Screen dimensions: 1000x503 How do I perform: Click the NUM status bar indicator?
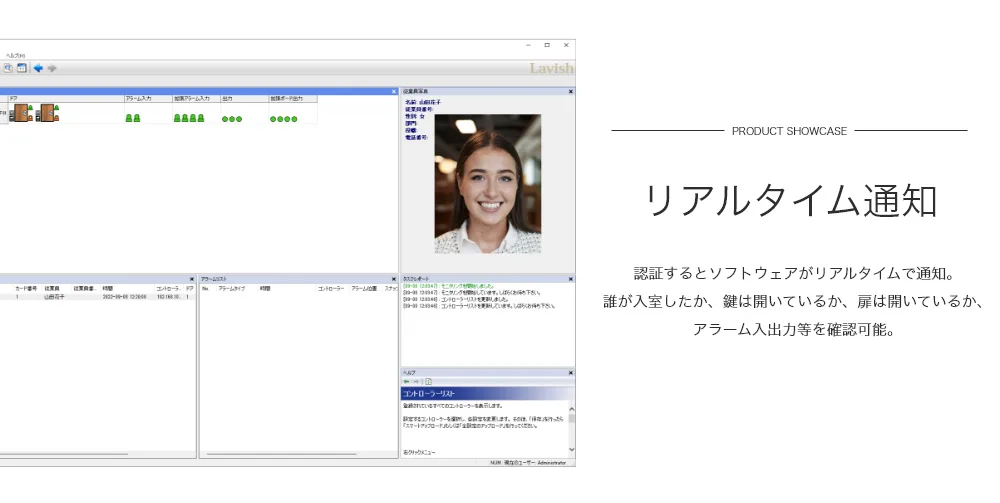pos(495,463)
